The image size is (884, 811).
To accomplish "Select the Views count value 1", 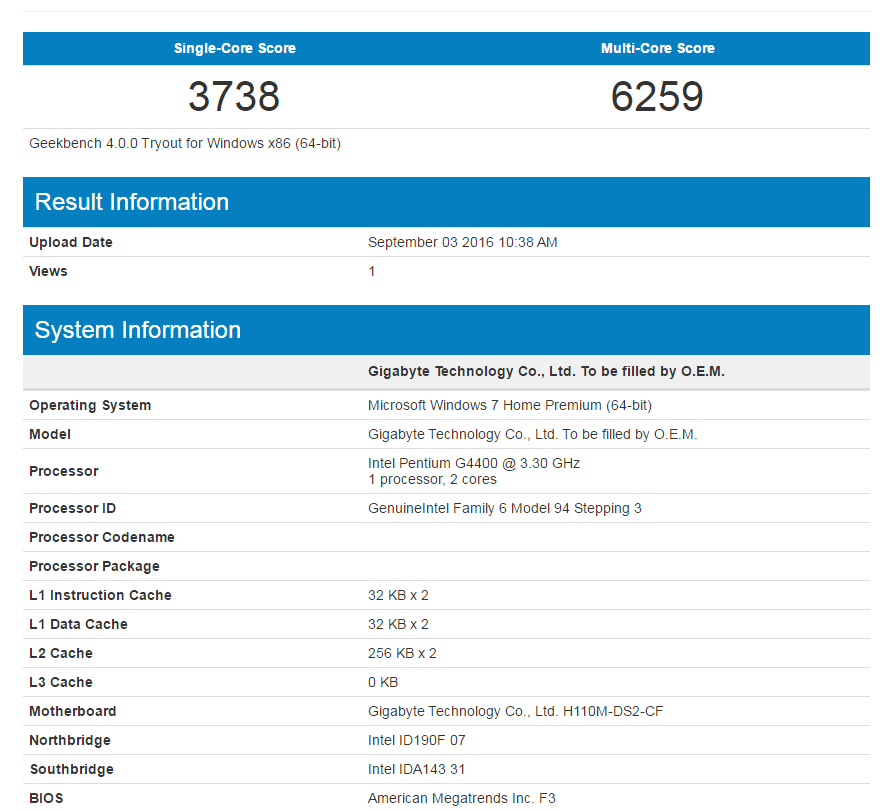I will point(372,272).
